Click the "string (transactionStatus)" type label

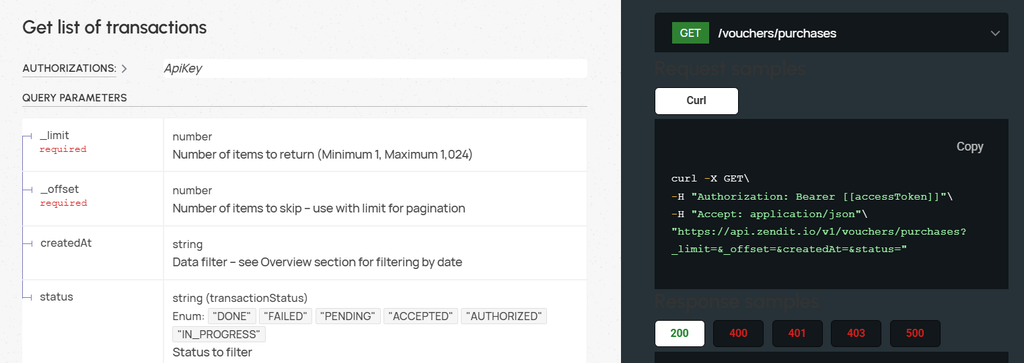[240, 298]
